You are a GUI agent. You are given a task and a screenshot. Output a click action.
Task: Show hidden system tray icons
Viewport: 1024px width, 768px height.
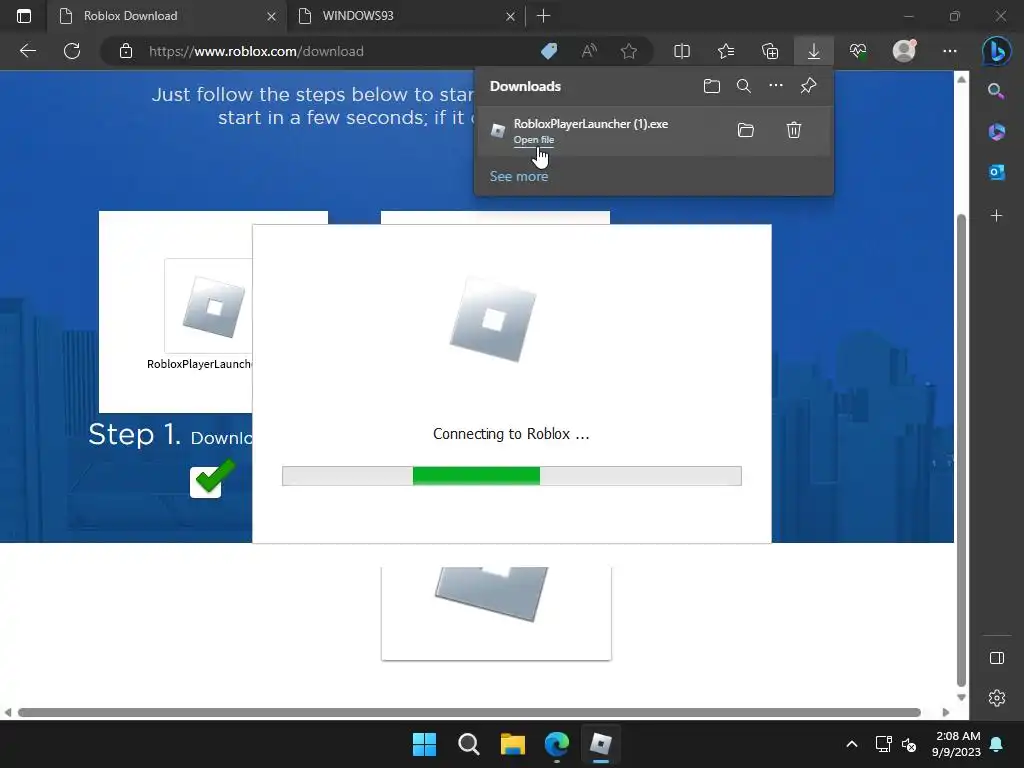(x=852, y=744)
